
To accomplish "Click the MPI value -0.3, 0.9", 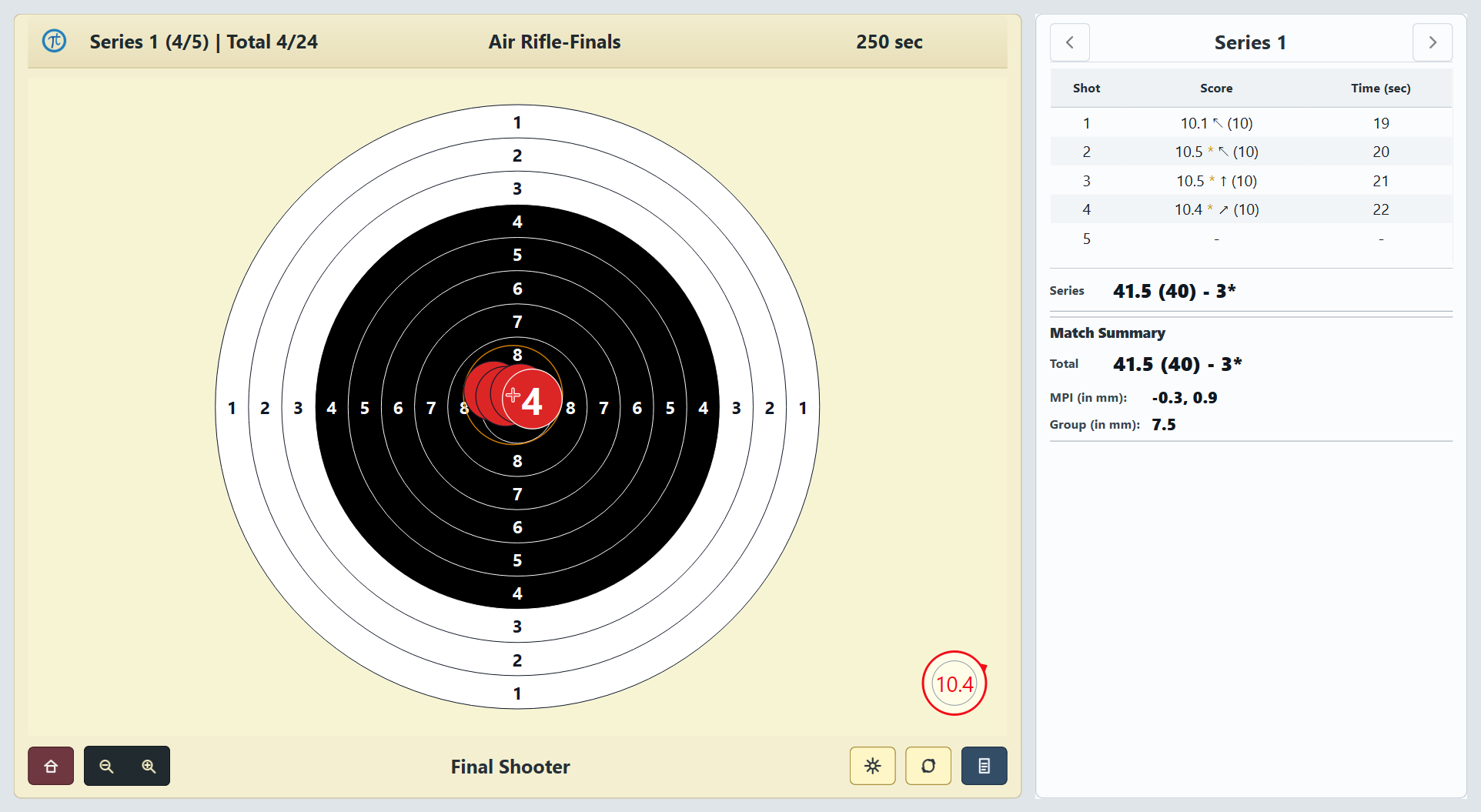I will point(1184,398).
